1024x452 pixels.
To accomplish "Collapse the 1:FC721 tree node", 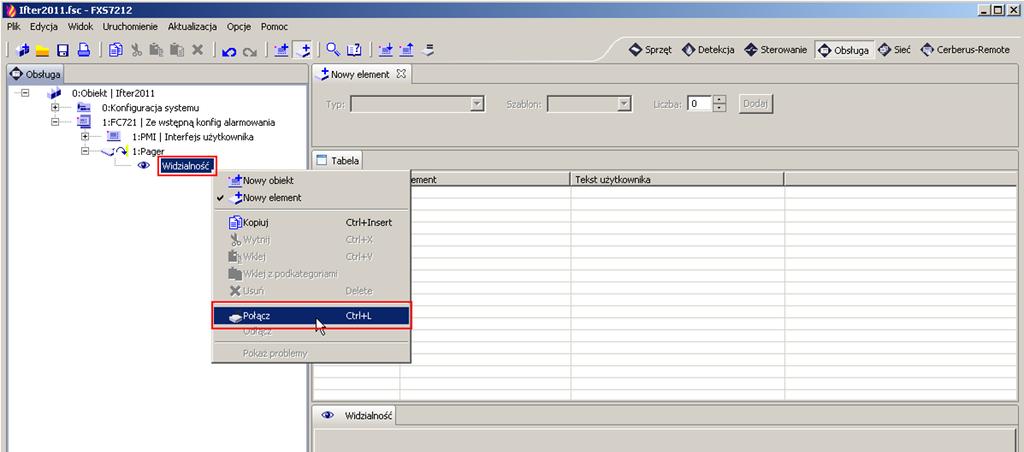I will [55, 121].
